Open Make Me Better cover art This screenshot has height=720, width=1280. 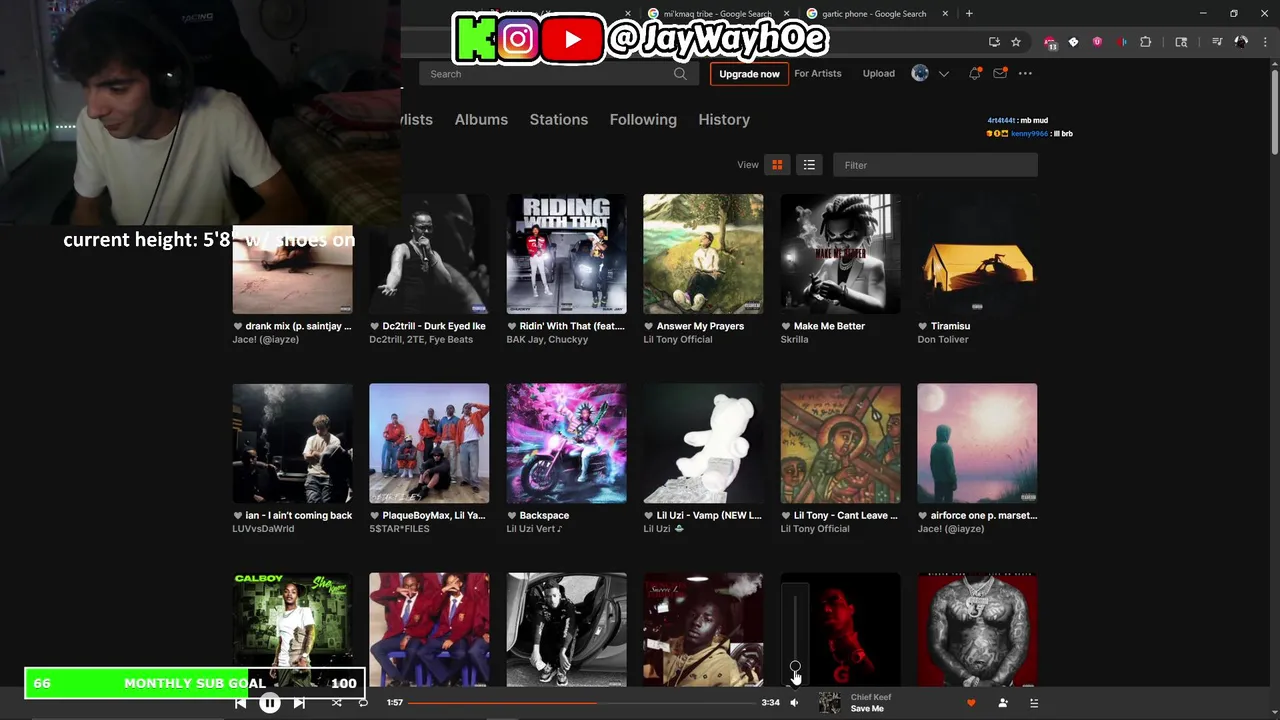click(x=840, y=254)
